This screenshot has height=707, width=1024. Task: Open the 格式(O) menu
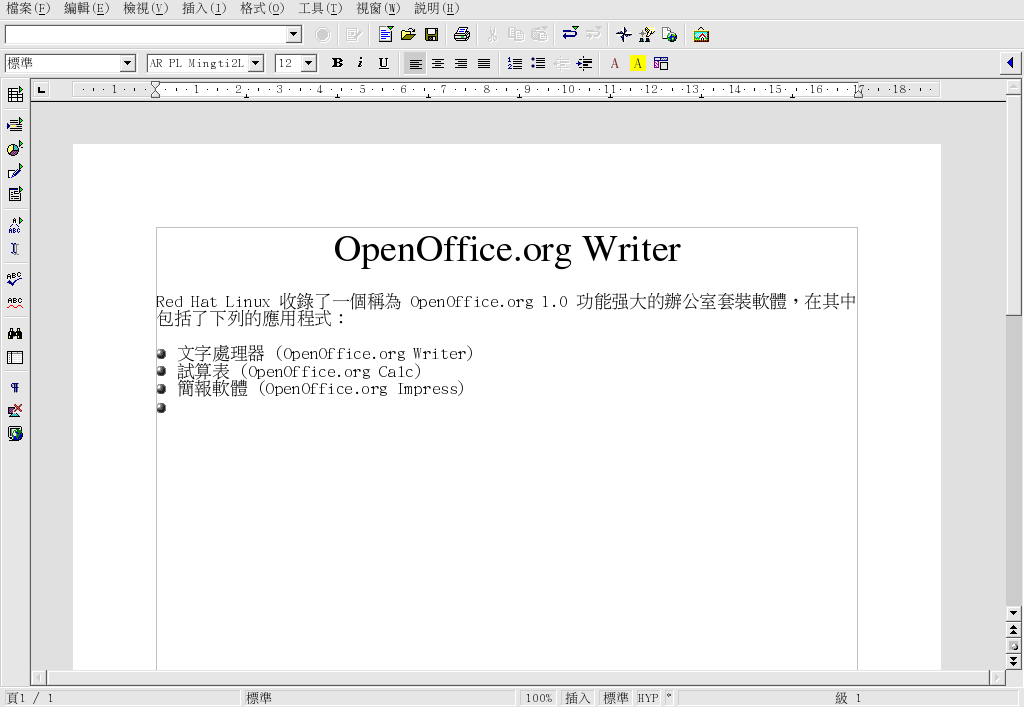pyautogui.click(x=262, y=8)
